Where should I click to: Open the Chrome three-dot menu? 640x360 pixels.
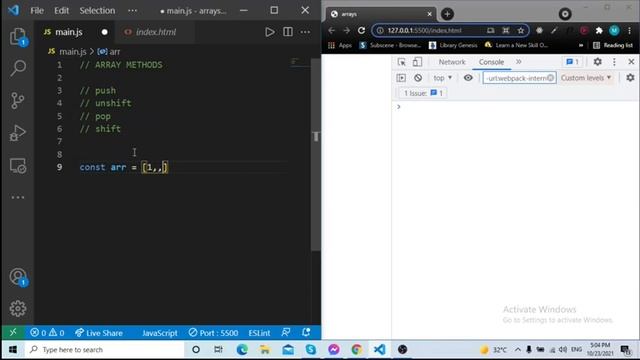click(x=630, y=31)
